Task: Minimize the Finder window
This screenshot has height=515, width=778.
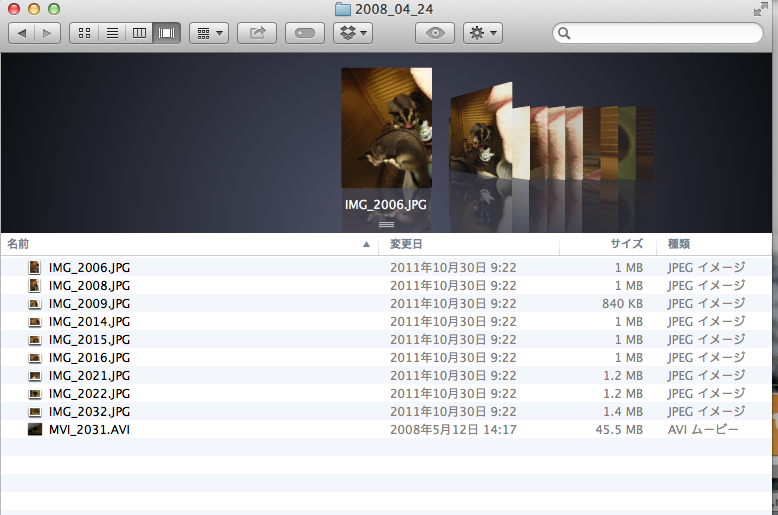Action: (34, 9)
